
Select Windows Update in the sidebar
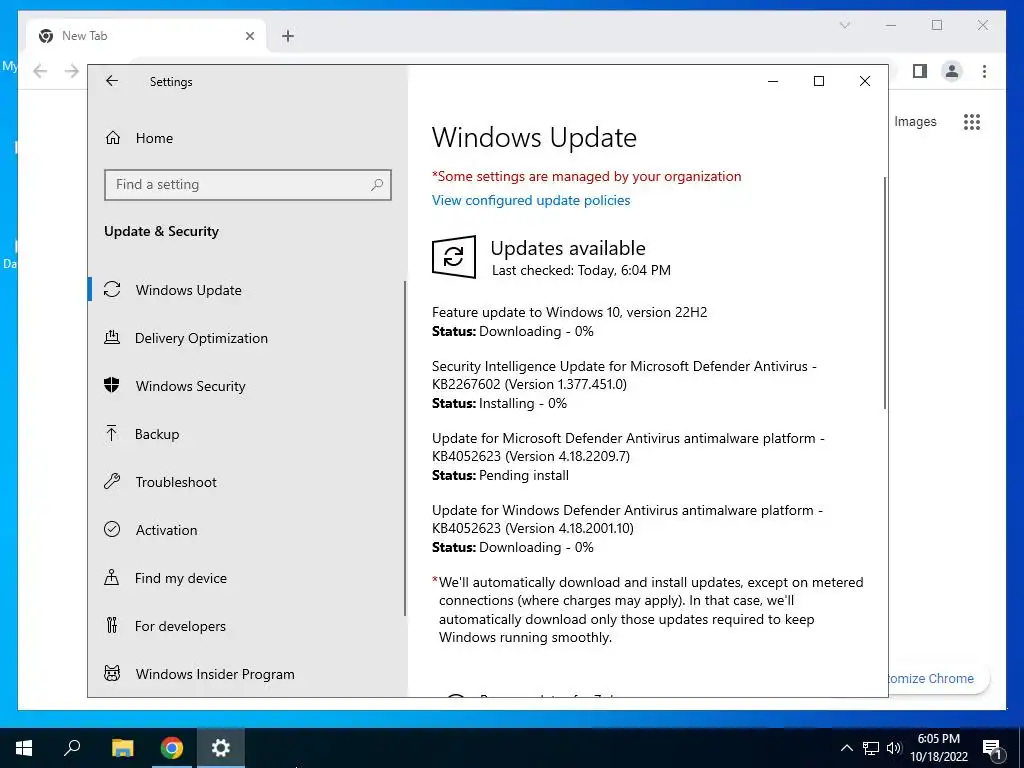(x=189, y=290)
